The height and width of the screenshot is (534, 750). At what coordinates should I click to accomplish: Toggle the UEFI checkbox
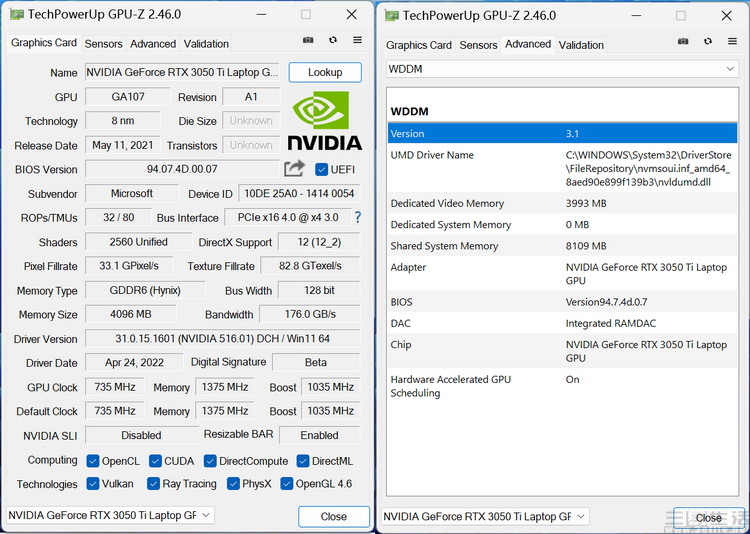point(322,169)
